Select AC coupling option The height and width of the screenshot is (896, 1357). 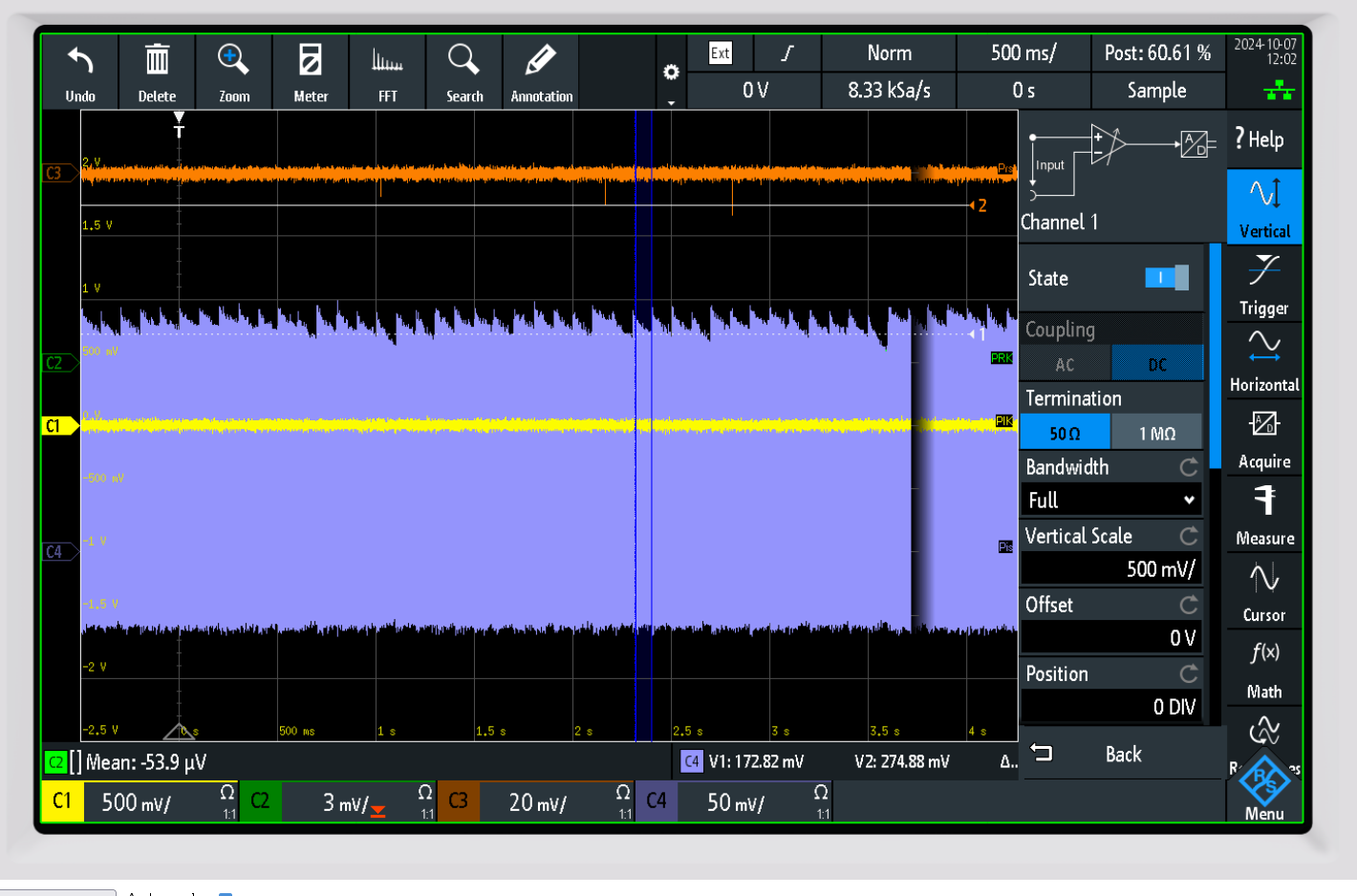pyautogui.click(x=1065, y=364)
